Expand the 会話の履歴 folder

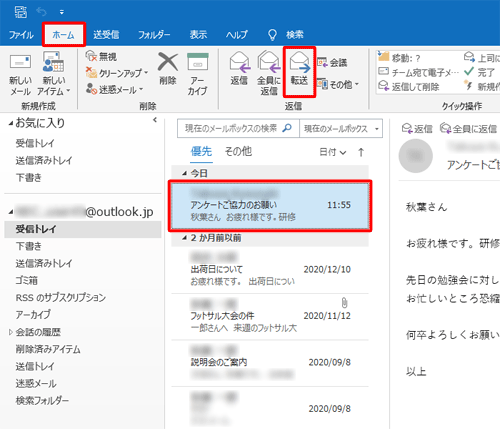tap(11, 332)
